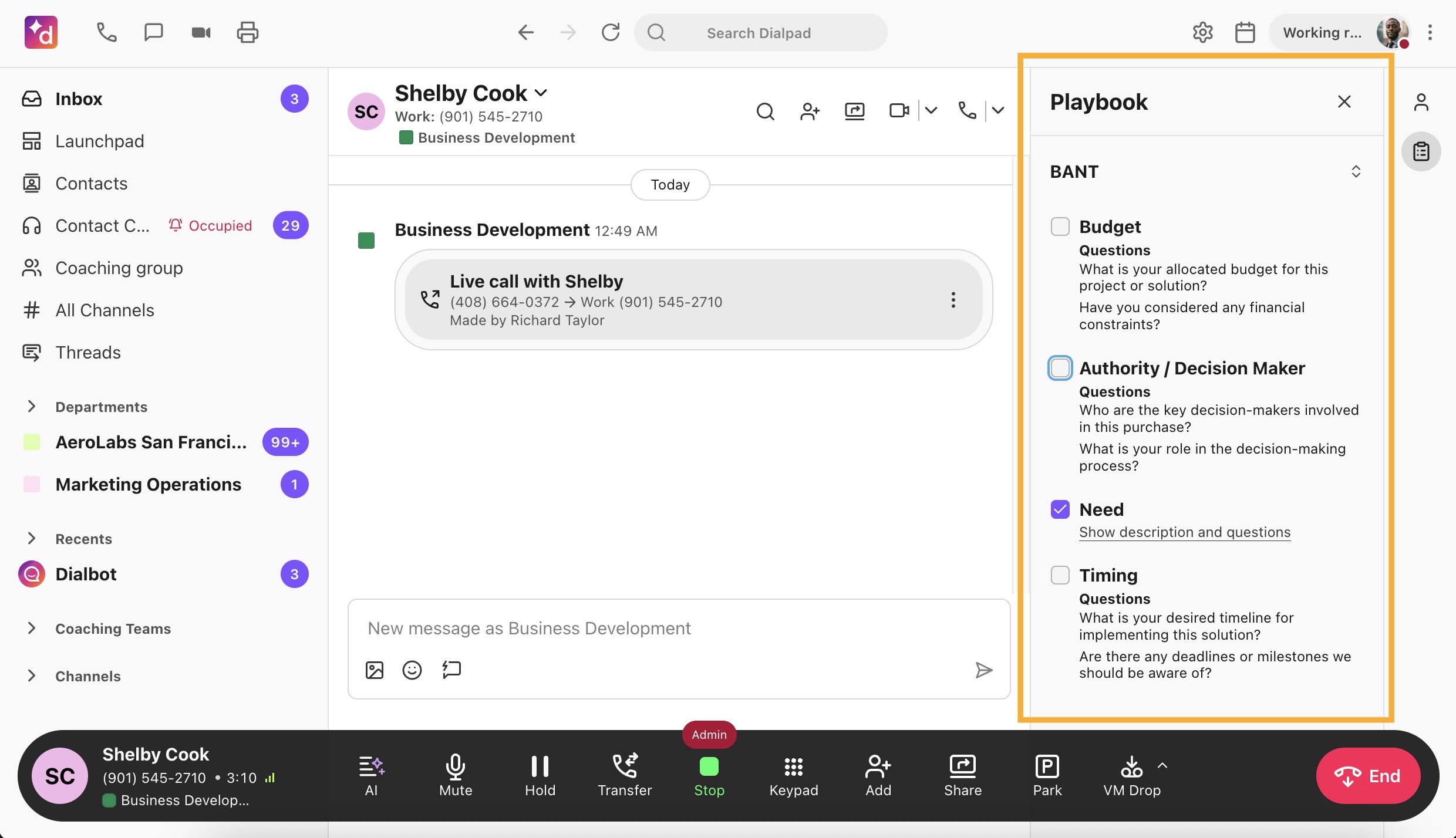The image size is (1456, 838).
Task: Search within Shelby Cook conversation
Action: pyautogui.click(x=765, y=111)
